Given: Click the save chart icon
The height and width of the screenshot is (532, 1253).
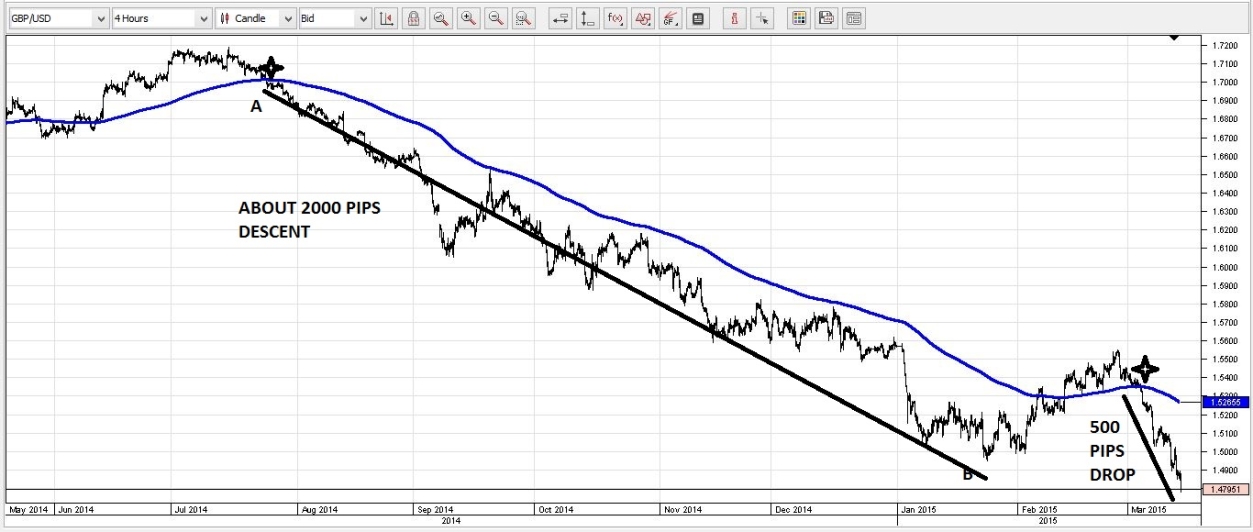Looking at the screenshot, I should pos(826,18).
